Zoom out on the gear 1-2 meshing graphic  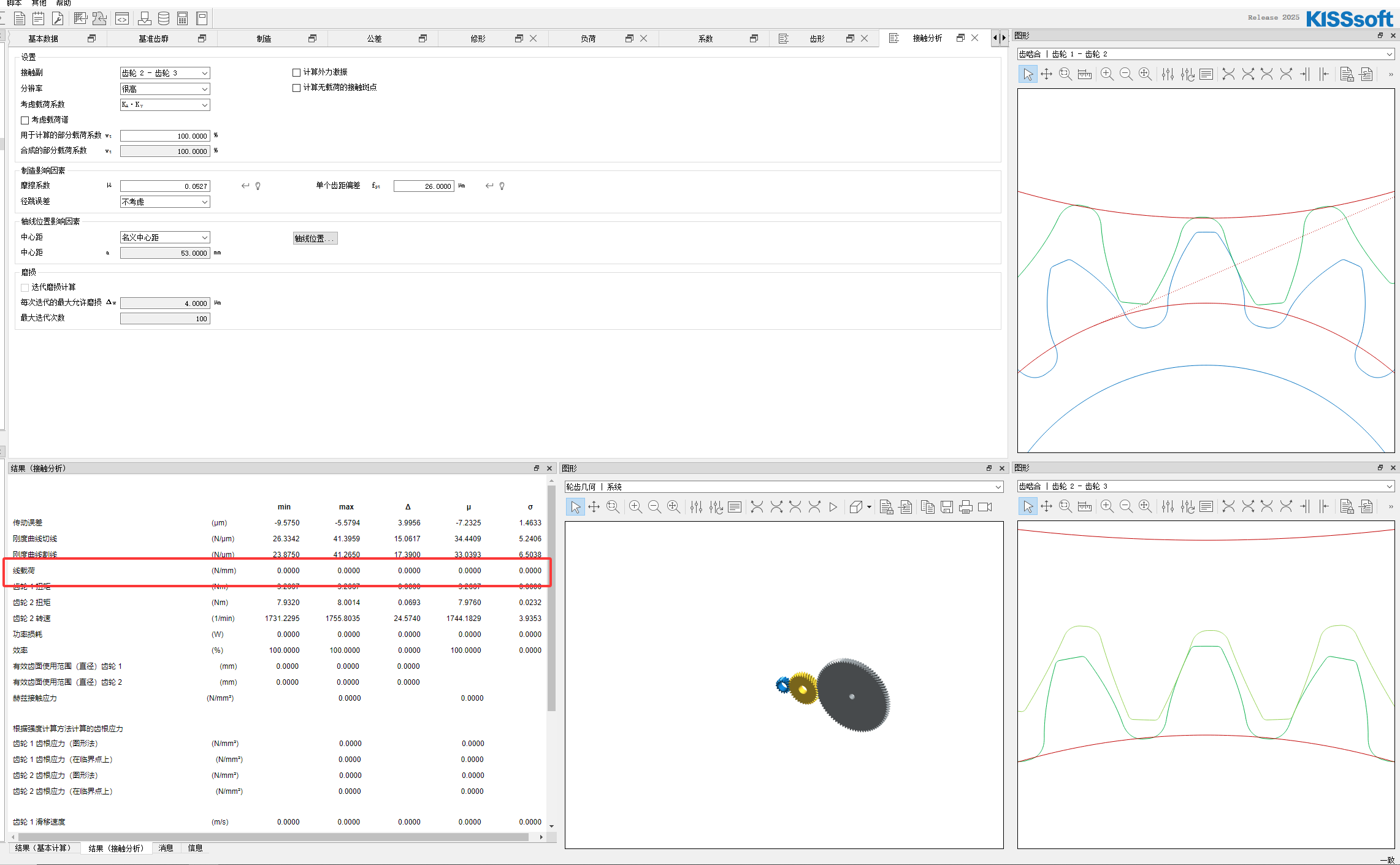1126,74
